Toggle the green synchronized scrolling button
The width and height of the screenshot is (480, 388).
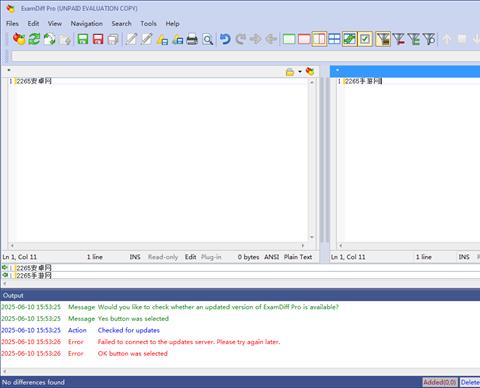[349, 39]
